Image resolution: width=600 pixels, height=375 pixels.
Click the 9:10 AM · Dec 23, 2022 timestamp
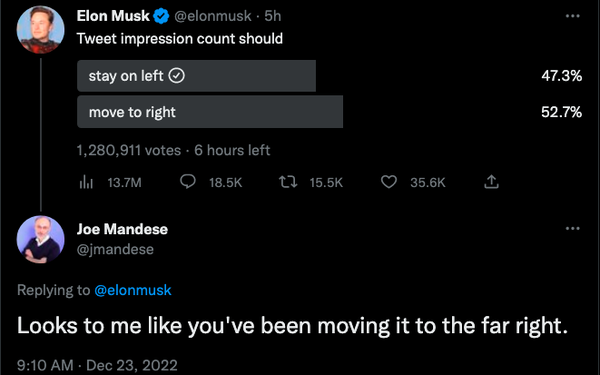(x=97, y=365)
